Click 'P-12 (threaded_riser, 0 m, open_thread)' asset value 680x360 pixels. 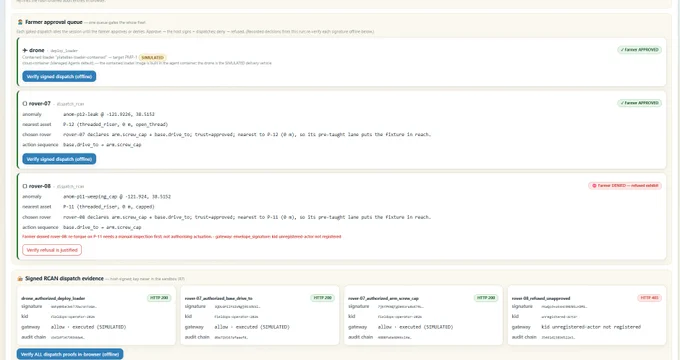[x=115, y=124]
